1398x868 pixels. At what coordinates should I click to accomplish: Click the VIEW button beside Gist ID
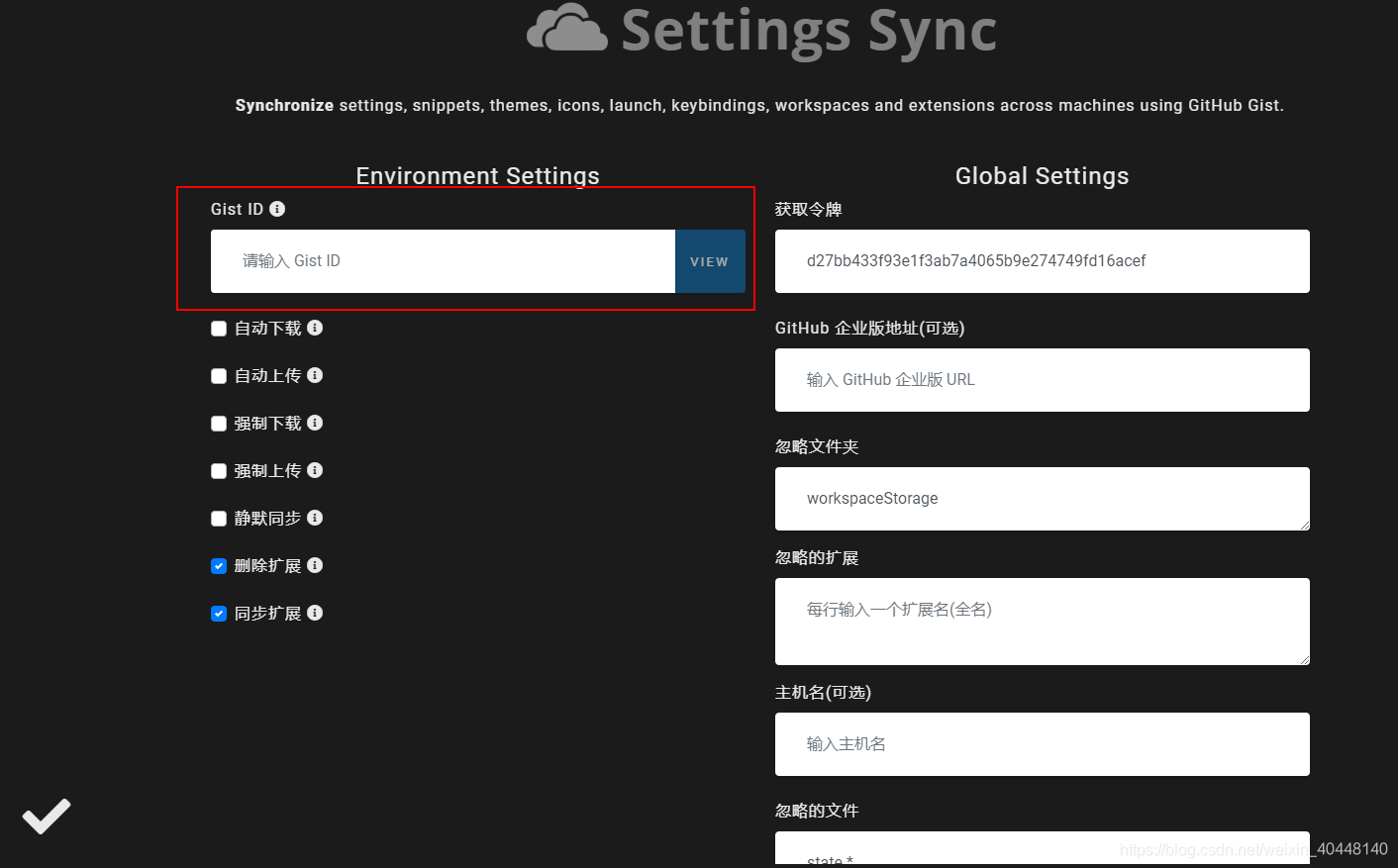click(x=710, y=261)
